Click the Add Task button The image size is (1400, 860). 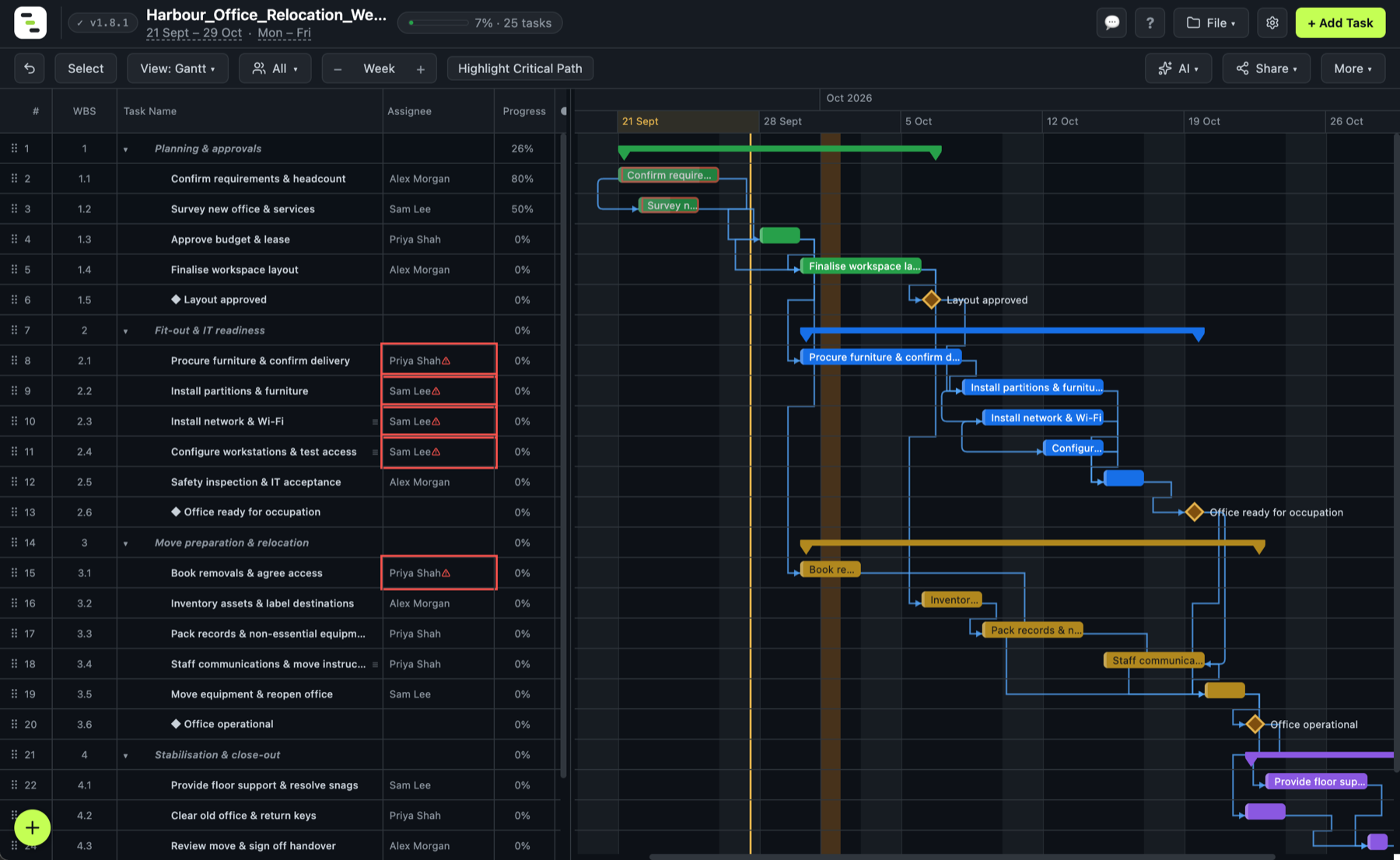point(1340,23)
